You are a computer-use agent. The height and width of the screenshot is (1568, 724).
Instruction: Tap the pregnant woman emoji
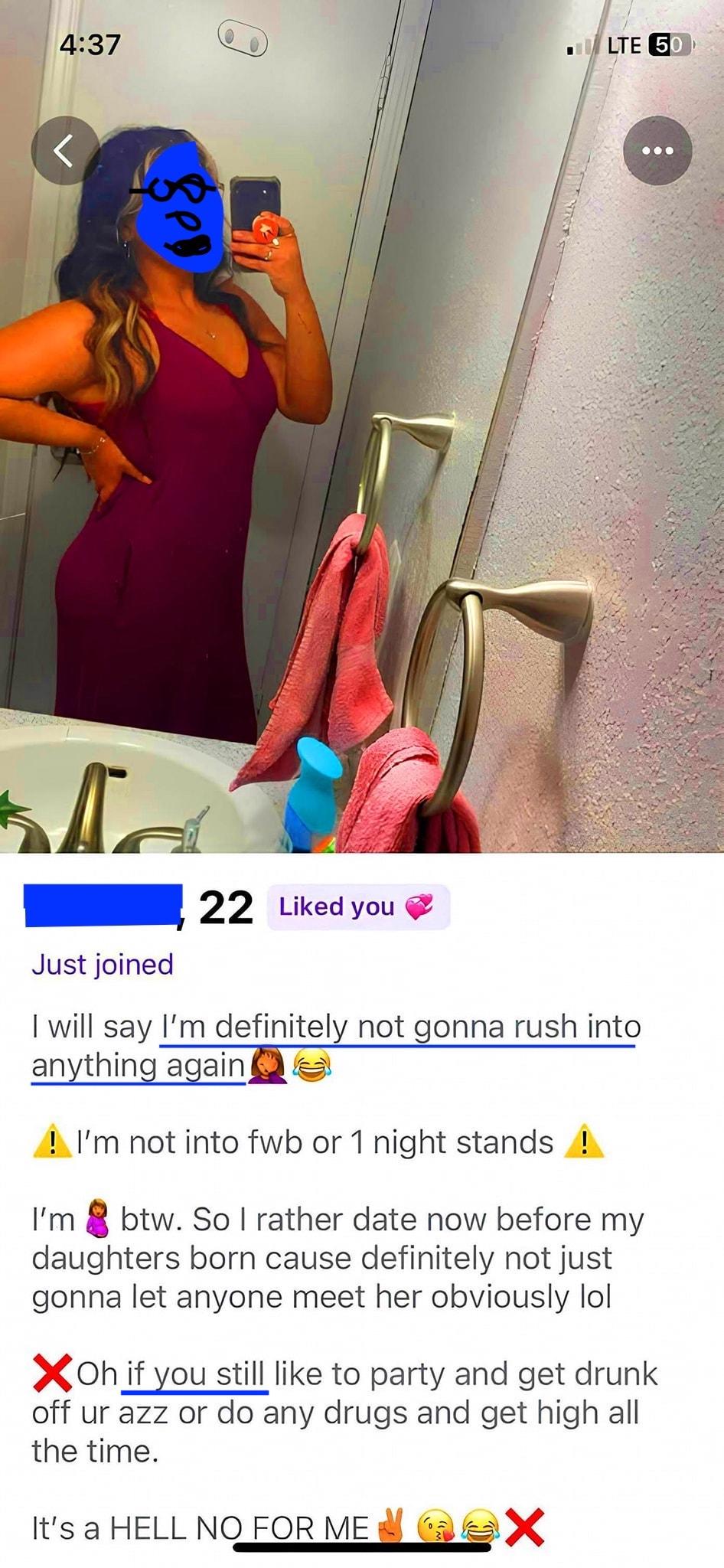(x=97, y=1218)
